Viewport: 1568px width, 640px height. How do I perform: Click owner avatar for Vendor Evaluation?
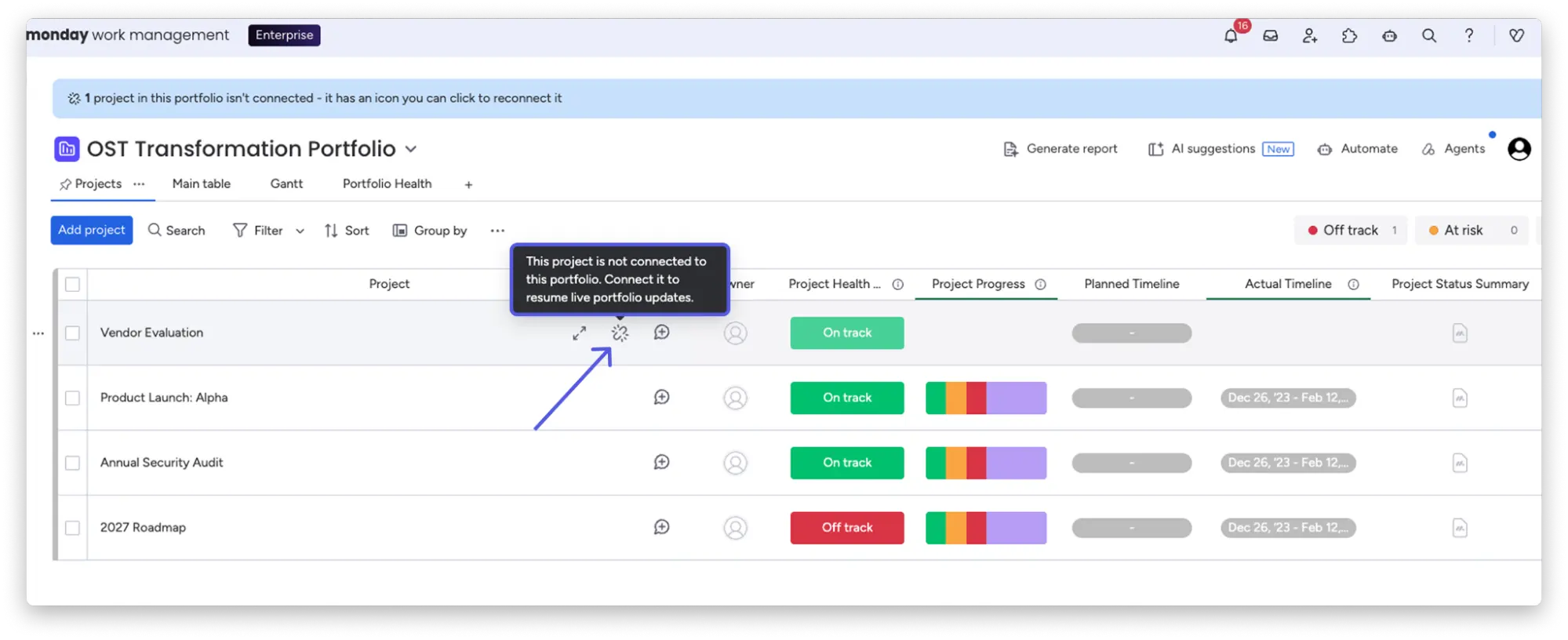736,333
